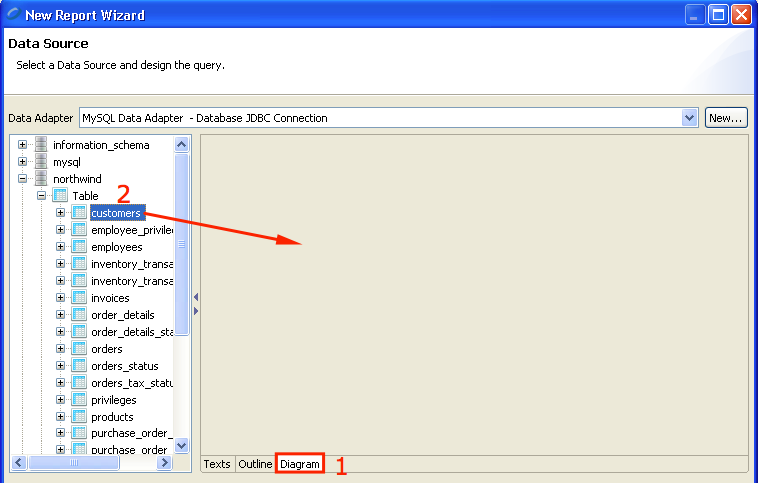Viewport: 758px width, 483px height.
Task: Click the tree scroll left arrow
Action: 19,463
